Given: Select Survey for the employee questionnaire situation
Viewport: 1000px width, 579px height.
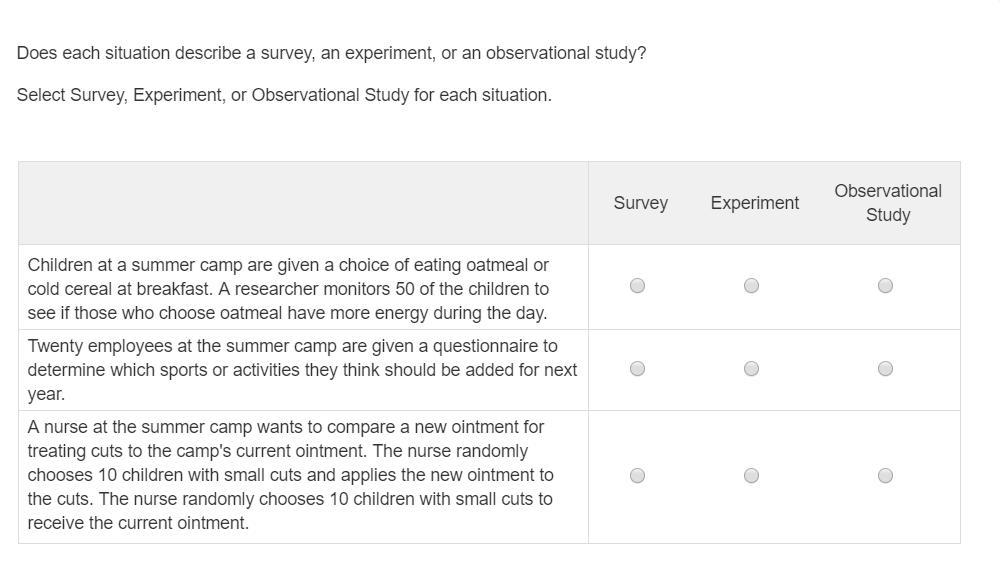Looking at the screenshot, I should tap(638, 369).
